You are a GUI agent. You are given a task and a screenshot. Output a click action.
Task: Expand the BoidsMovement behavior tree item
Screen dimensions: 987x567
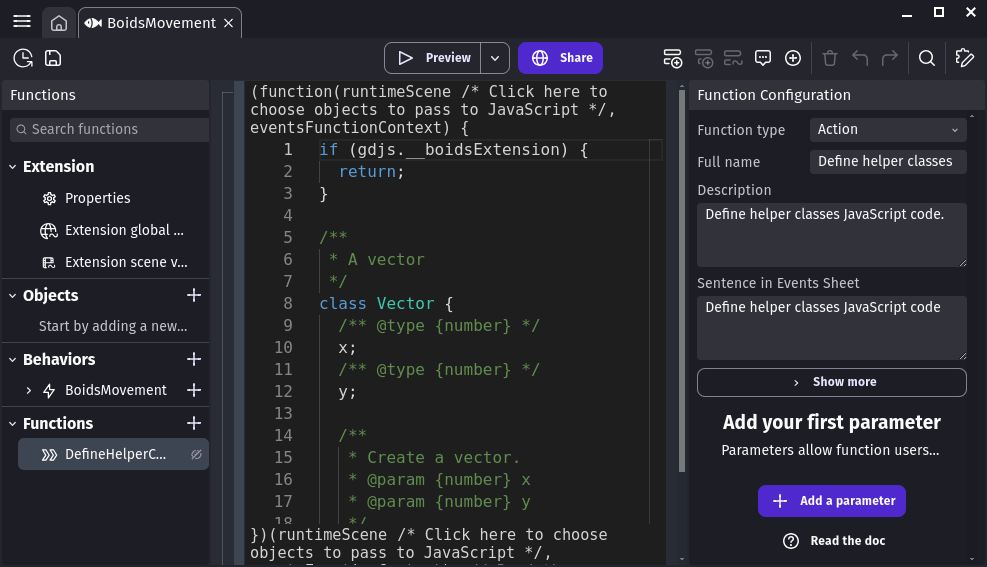[29, 390]
